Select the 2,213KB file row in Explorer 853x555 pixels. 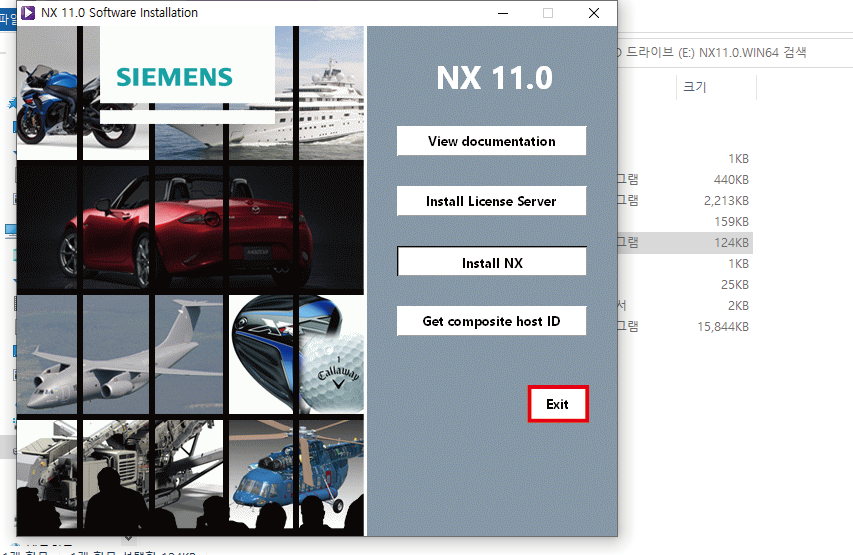point(685,201)
